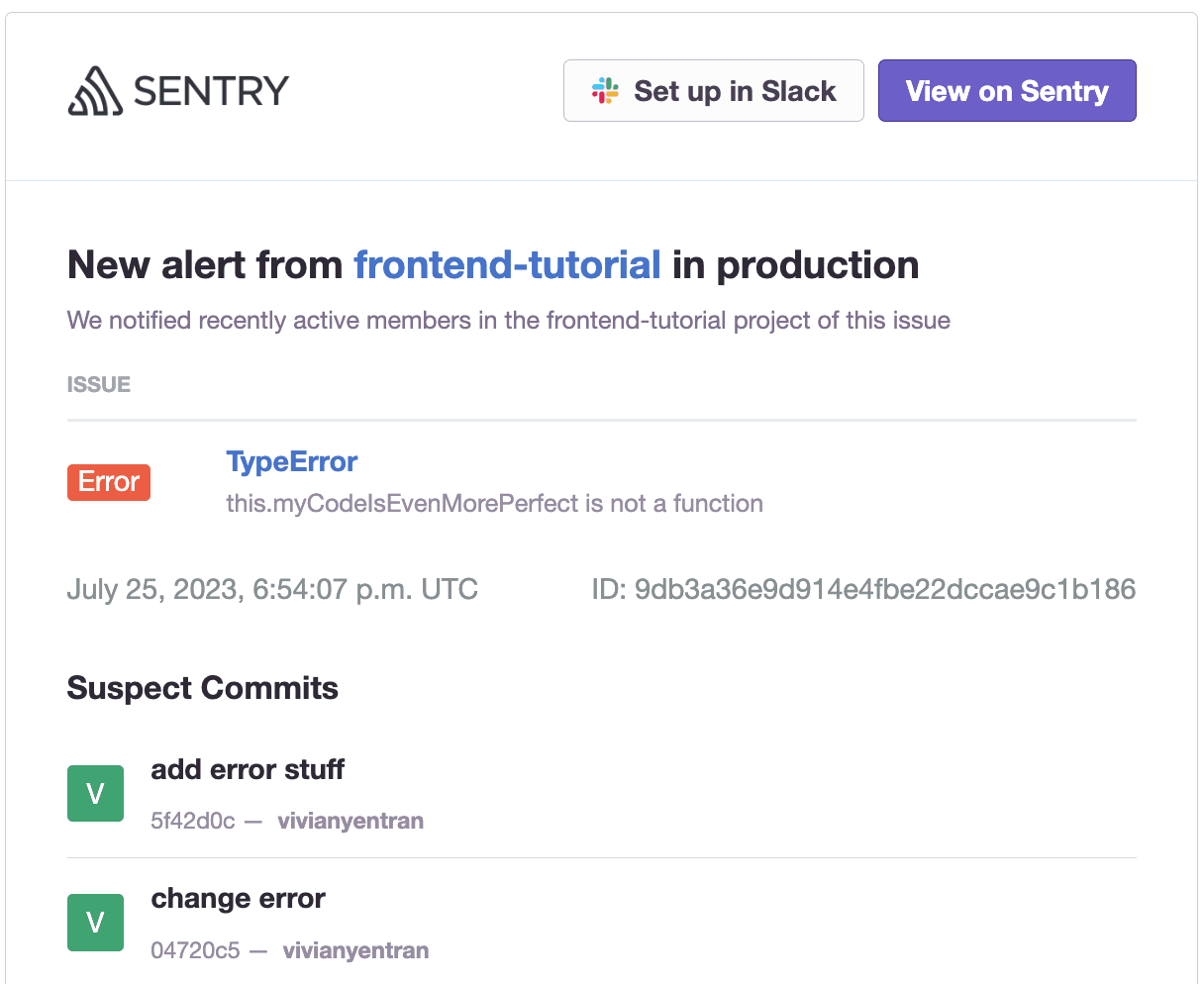1204x984 pixels.
Task: Click the 'change error' commit title
Action: point(238,898)
